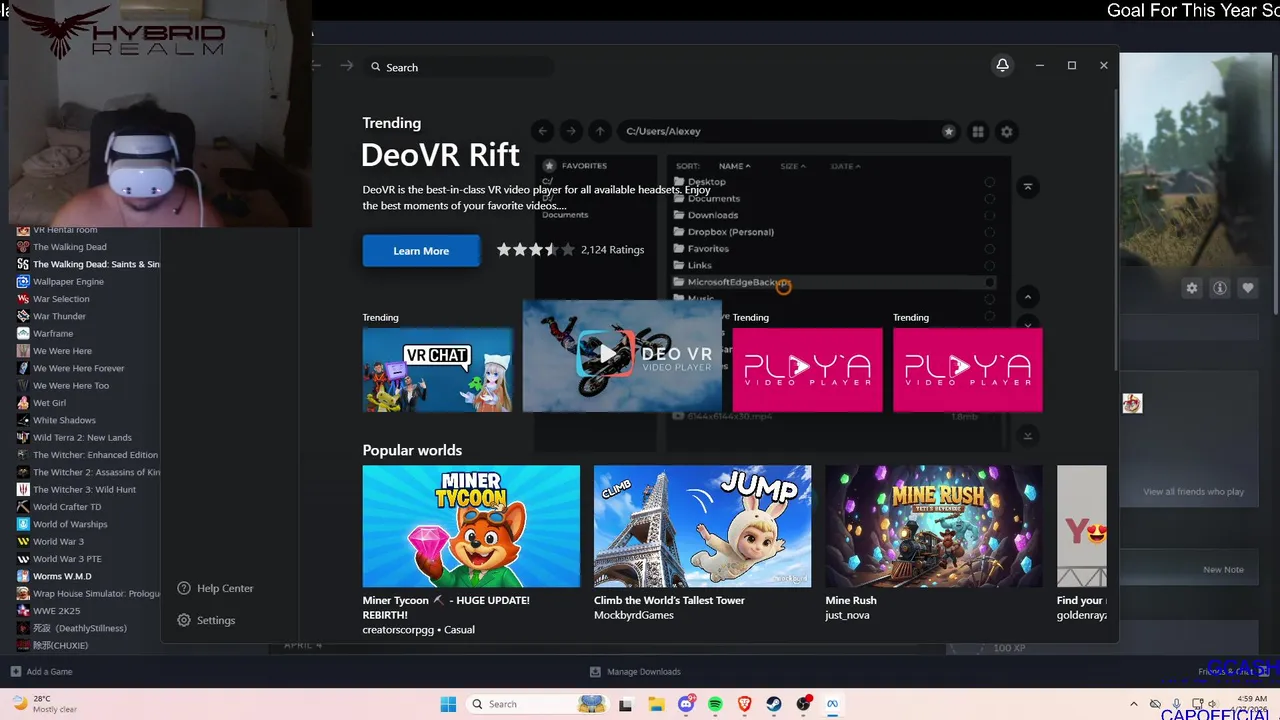Open Climb the World's Tallest Tower thumbnail
1280x720 pixels.
click(x=702, y=526)
